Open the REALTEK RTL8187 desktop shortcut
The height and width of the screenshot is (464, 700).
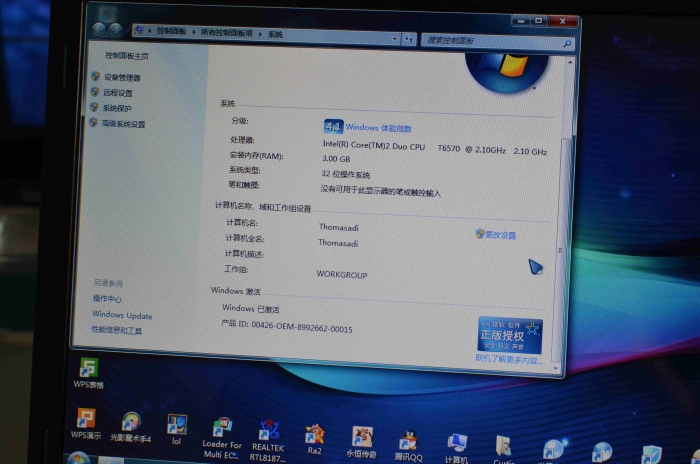(268, 440)
